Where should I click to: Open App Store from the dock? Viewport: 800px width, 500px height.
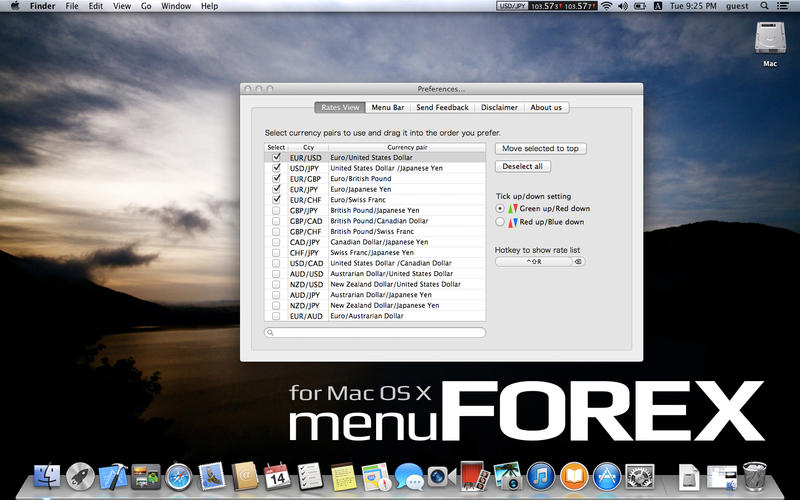607,477
